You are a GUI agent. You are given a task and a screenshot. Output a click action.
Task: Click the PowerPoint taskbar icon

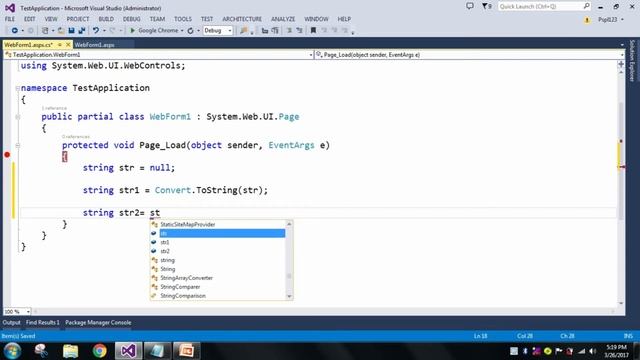[x=186, y=351]
